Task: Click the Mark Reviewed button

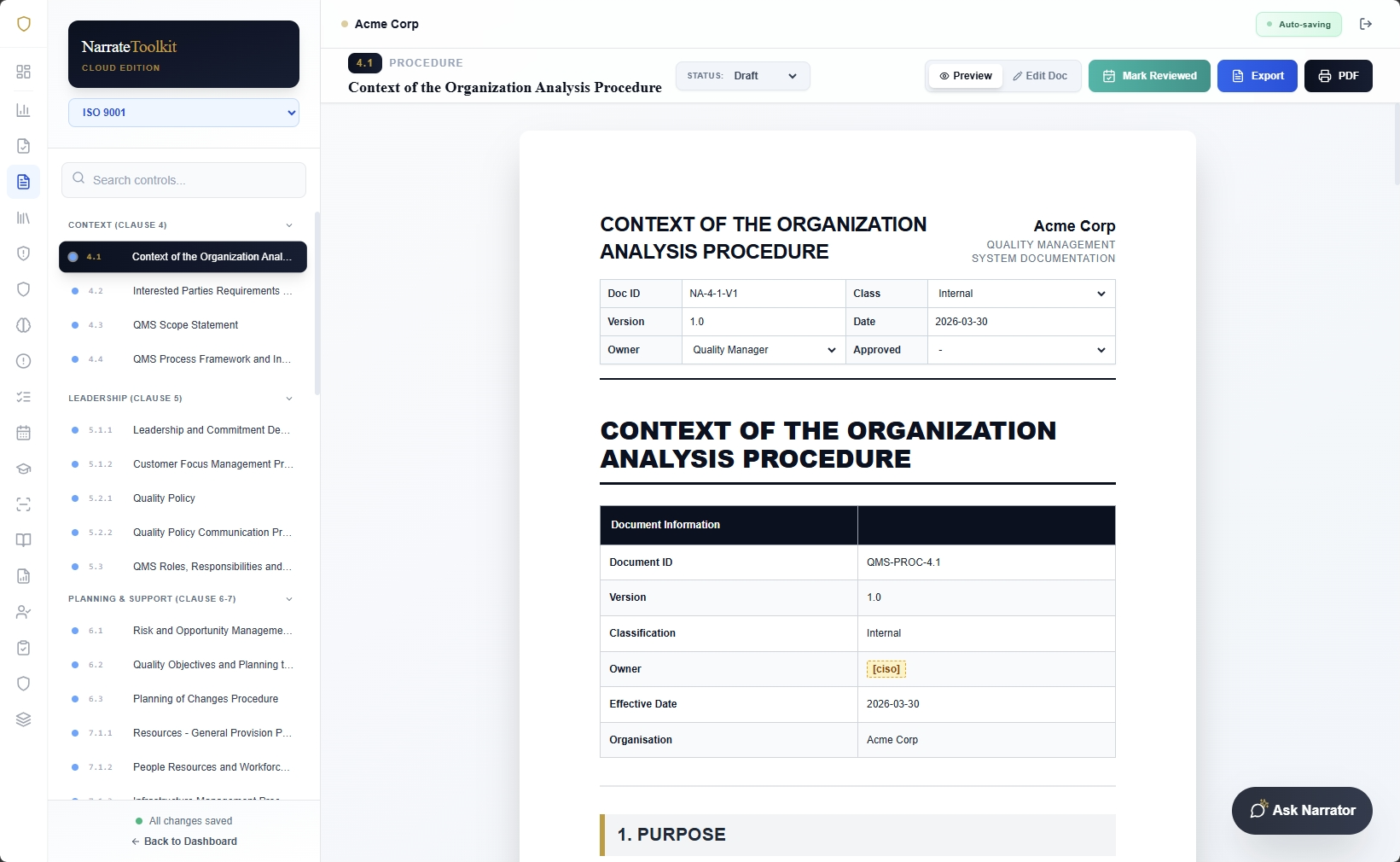Action: point(1148,76)
